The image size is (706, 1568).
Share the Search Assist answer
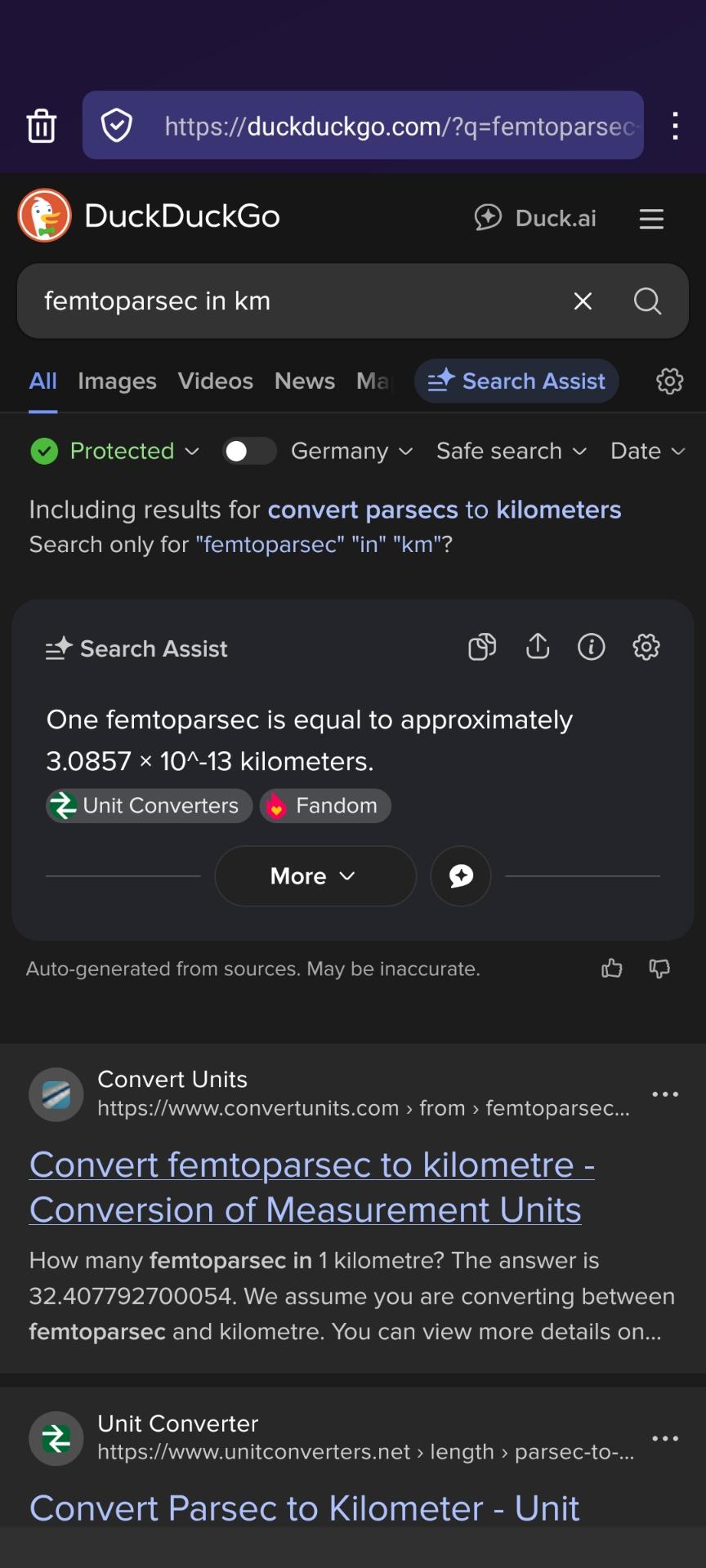pos(538,647)
